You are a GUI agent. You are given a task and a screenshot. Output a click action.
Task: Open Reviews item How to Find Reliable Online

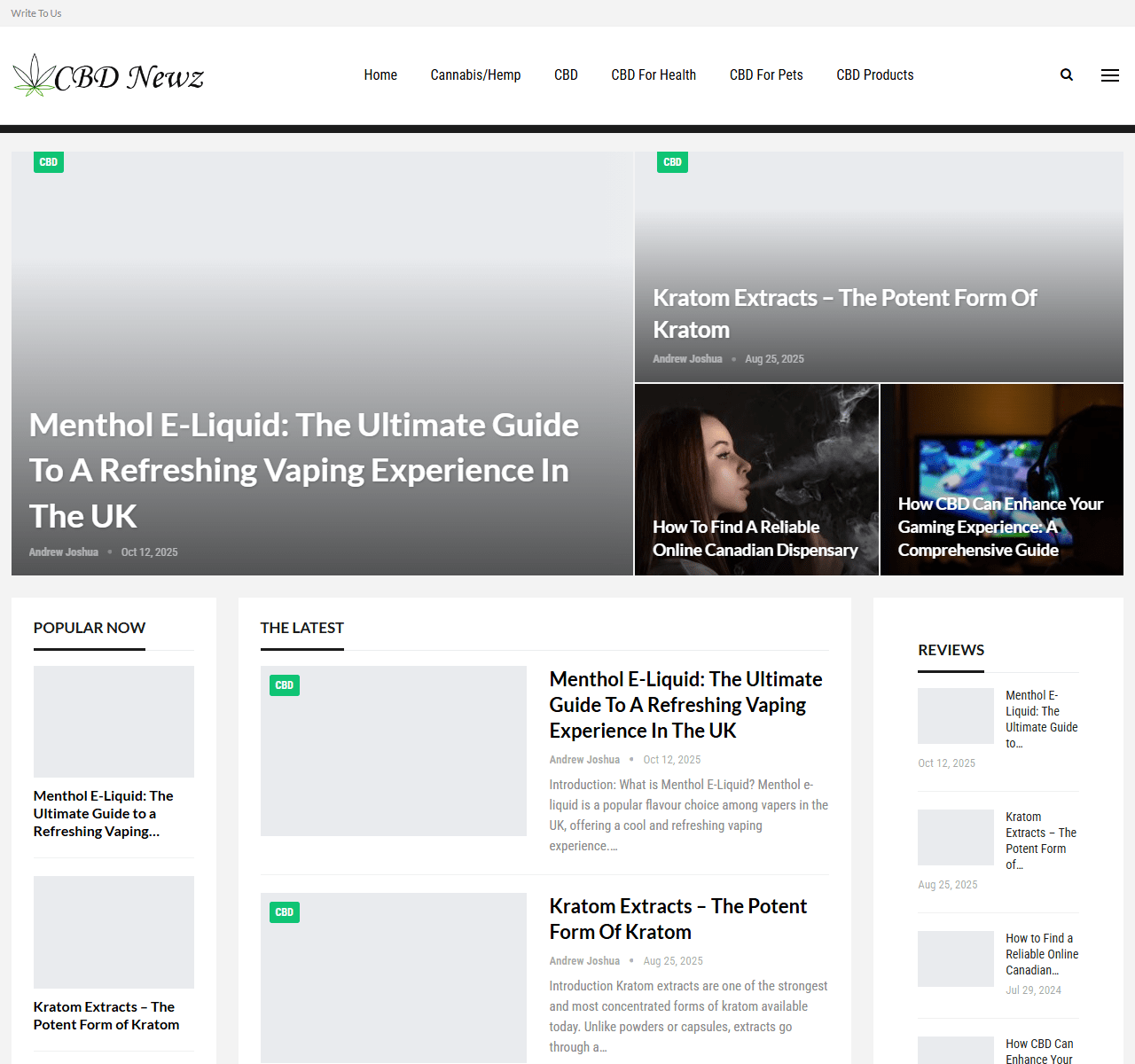[1042, 954]
